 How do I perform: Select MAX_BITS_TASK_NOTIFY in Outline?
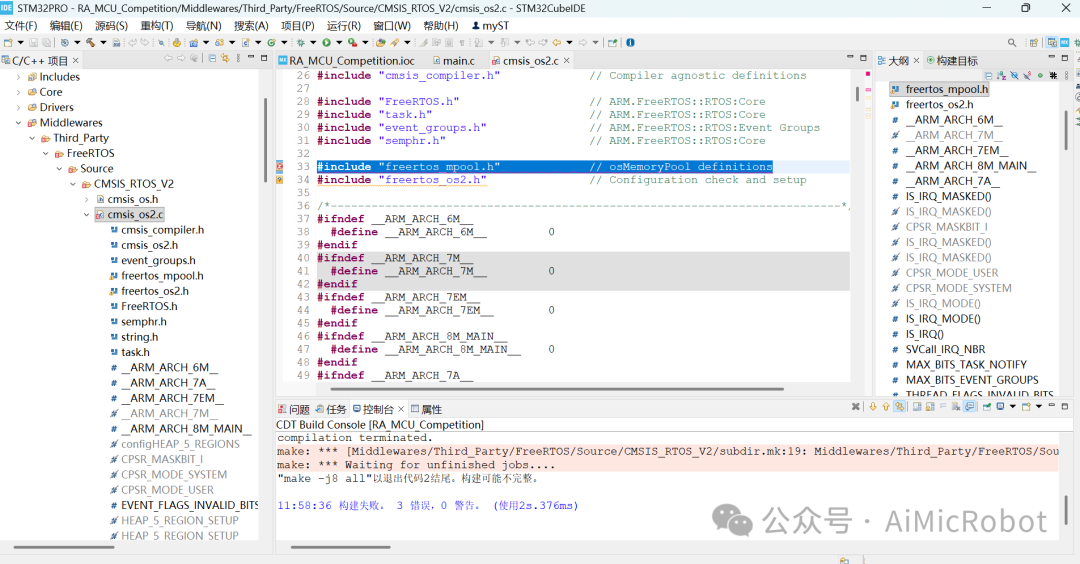point(966,364)
